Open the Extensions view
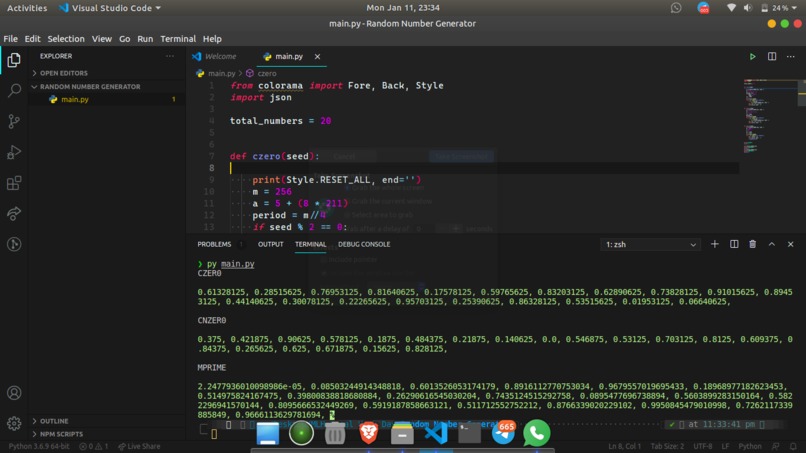Screen dimensions: 806x453 (14, 183)
